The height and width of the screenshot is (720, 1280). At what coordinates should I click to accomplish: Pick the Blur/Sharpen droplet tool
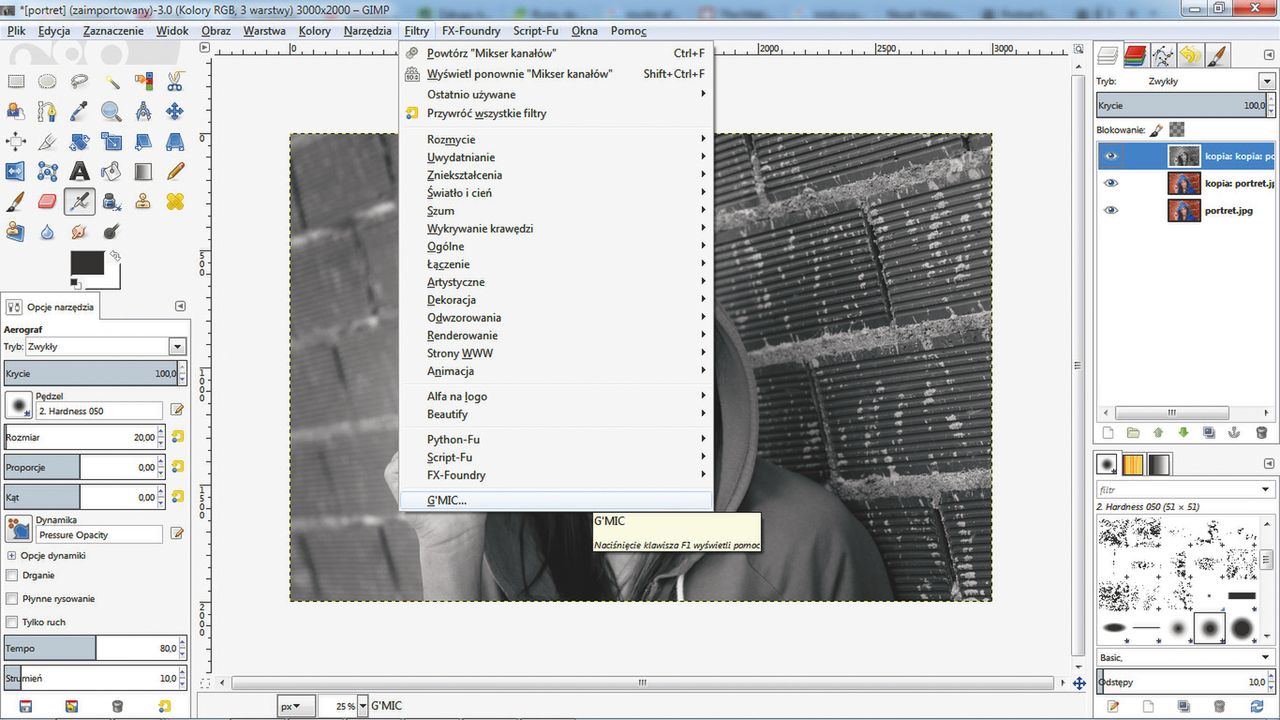point(47,231)
